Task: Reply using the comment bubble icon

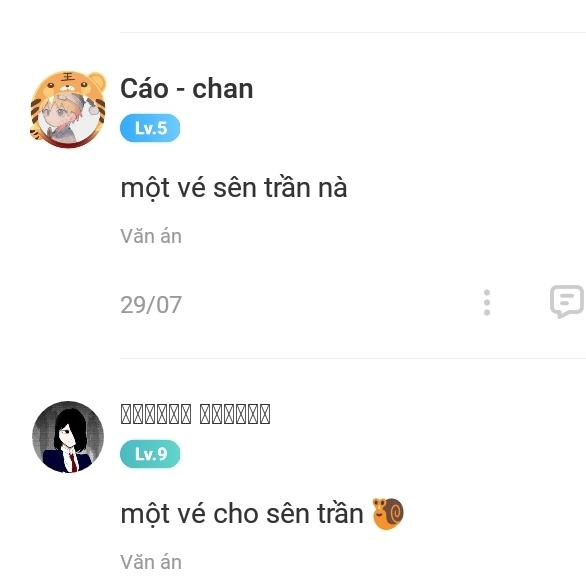Action: tap(567, 301)
